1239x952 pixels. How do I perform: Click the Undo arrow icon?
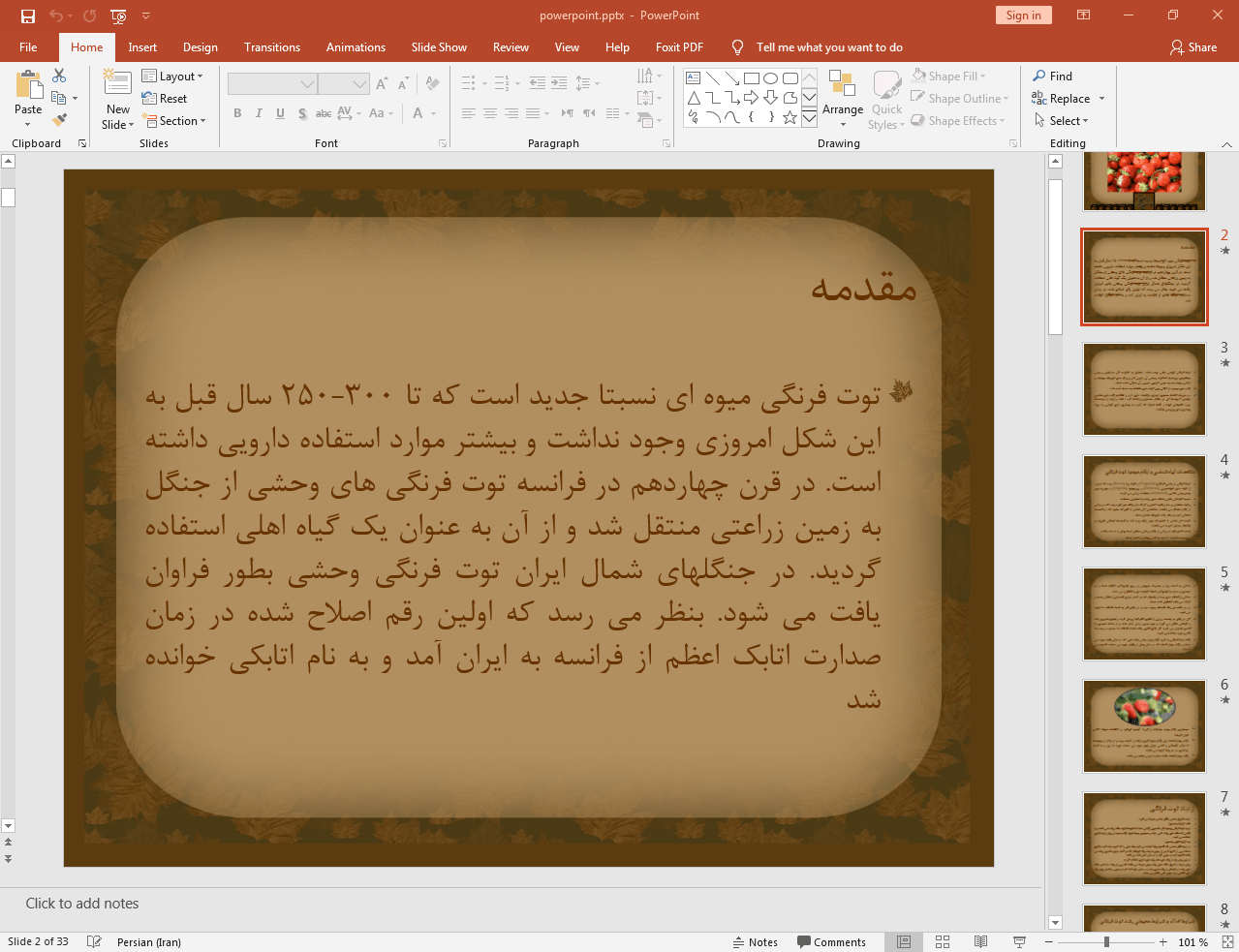click(x=55, y=15)
